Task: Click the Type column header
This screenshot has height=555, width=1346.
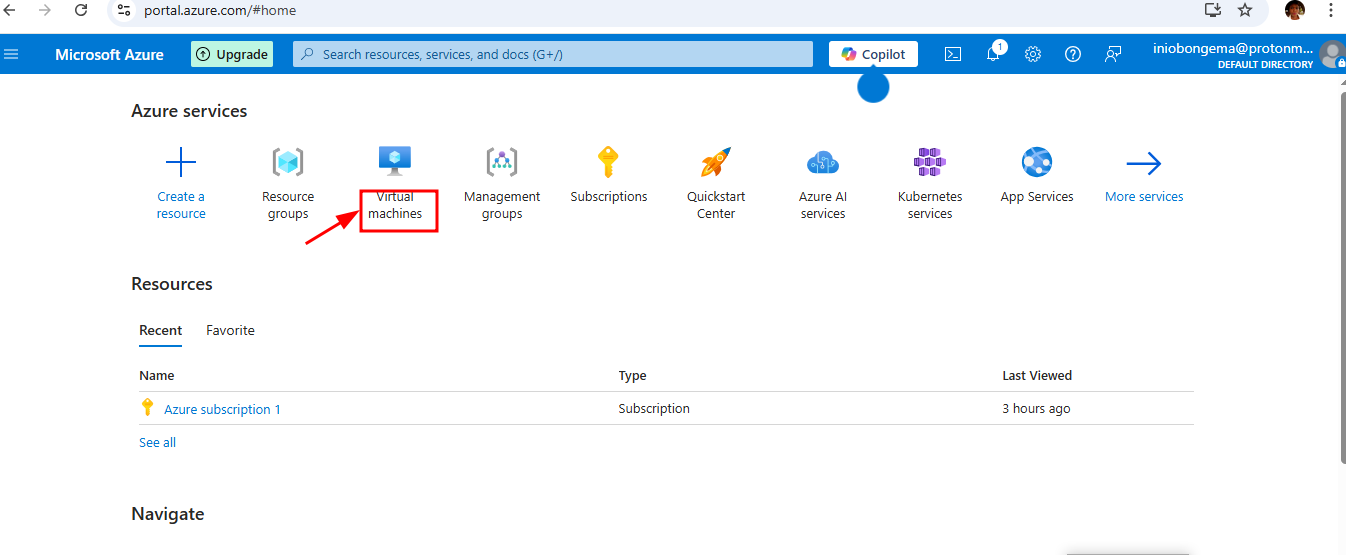Action: coord(632,376)
